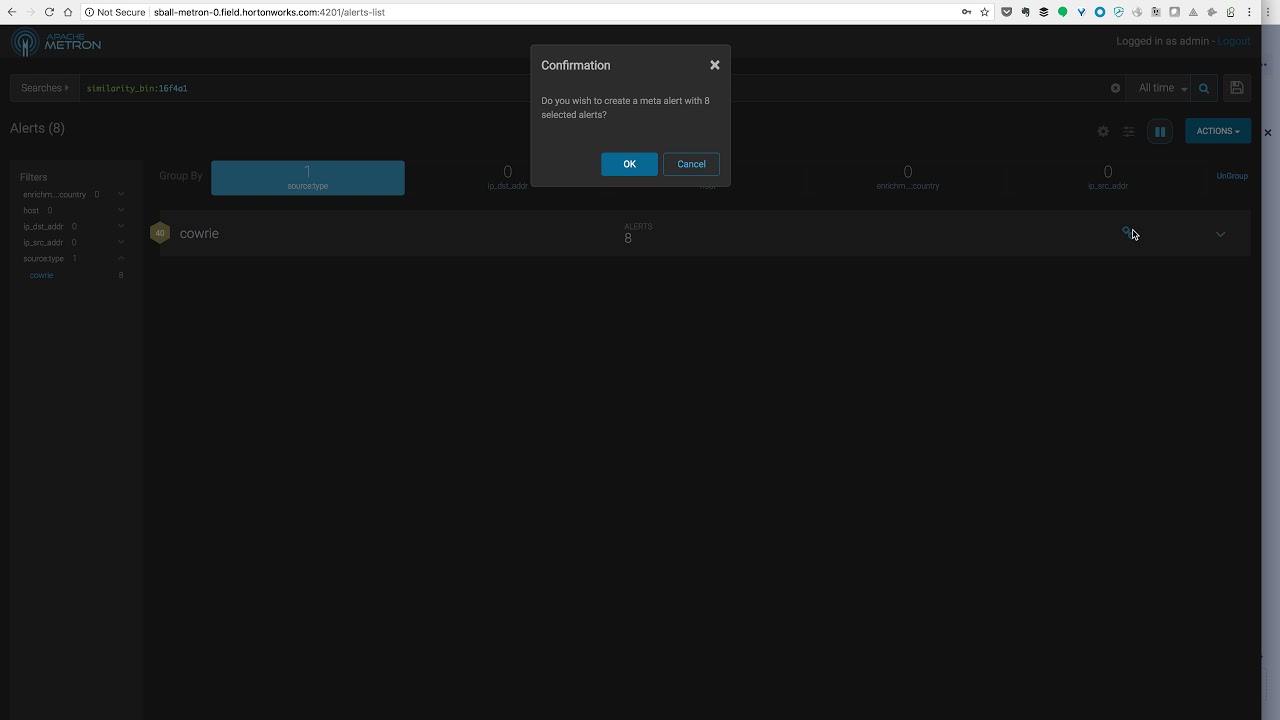1280x720 pixels.
Task: Group by source:type
Action: 308,177
